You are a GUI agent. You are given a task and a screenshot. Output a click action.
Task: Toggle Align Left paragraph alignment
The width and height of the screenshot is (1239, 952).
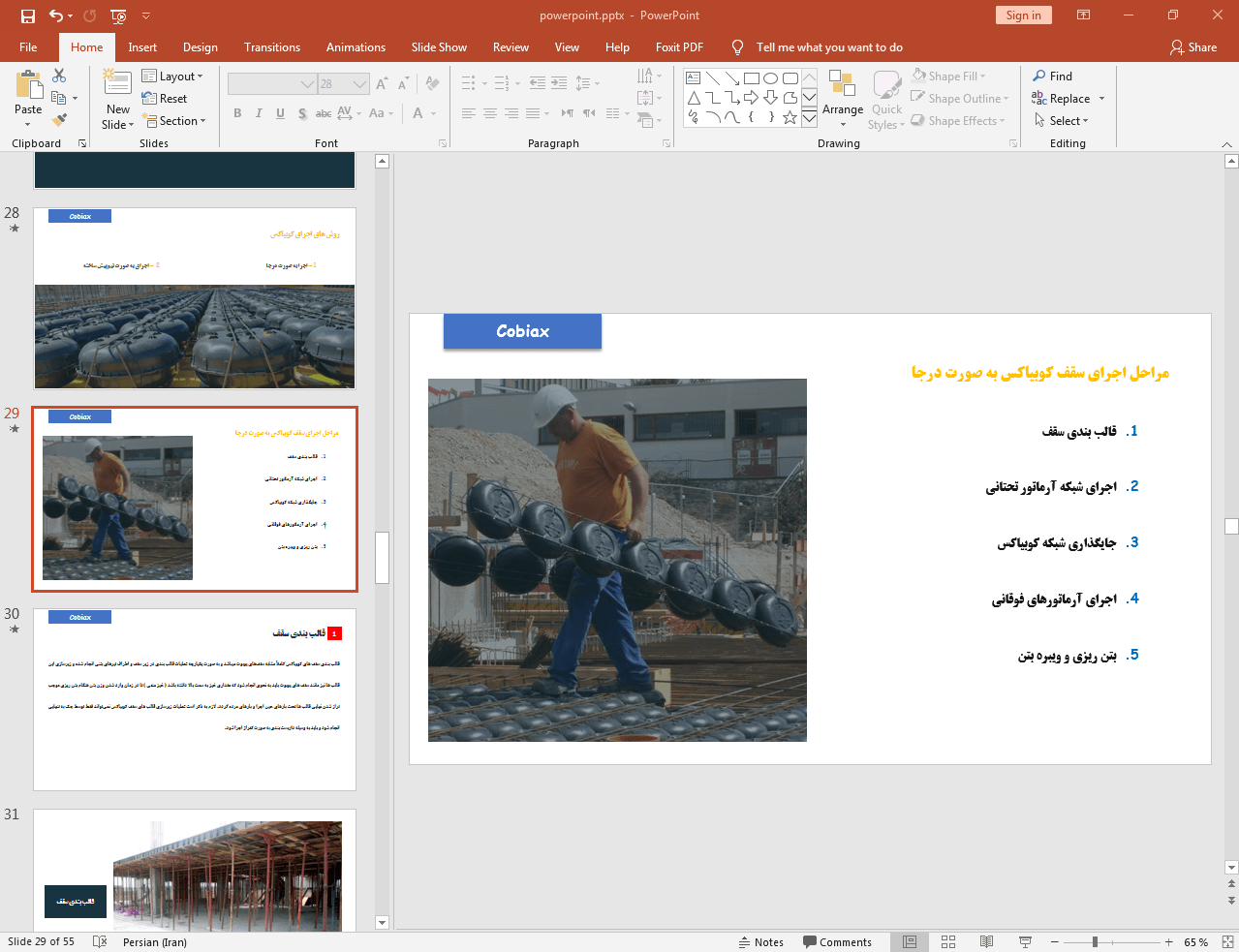pyautogui.click(x=468, y=113)
